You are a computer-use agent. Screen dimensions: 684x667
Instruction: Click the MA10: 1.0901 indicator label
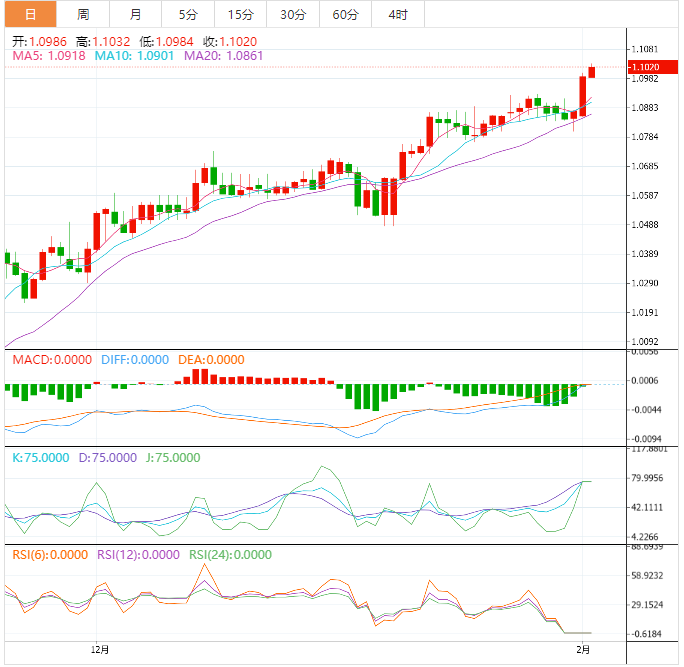click(x=135, y=57)
